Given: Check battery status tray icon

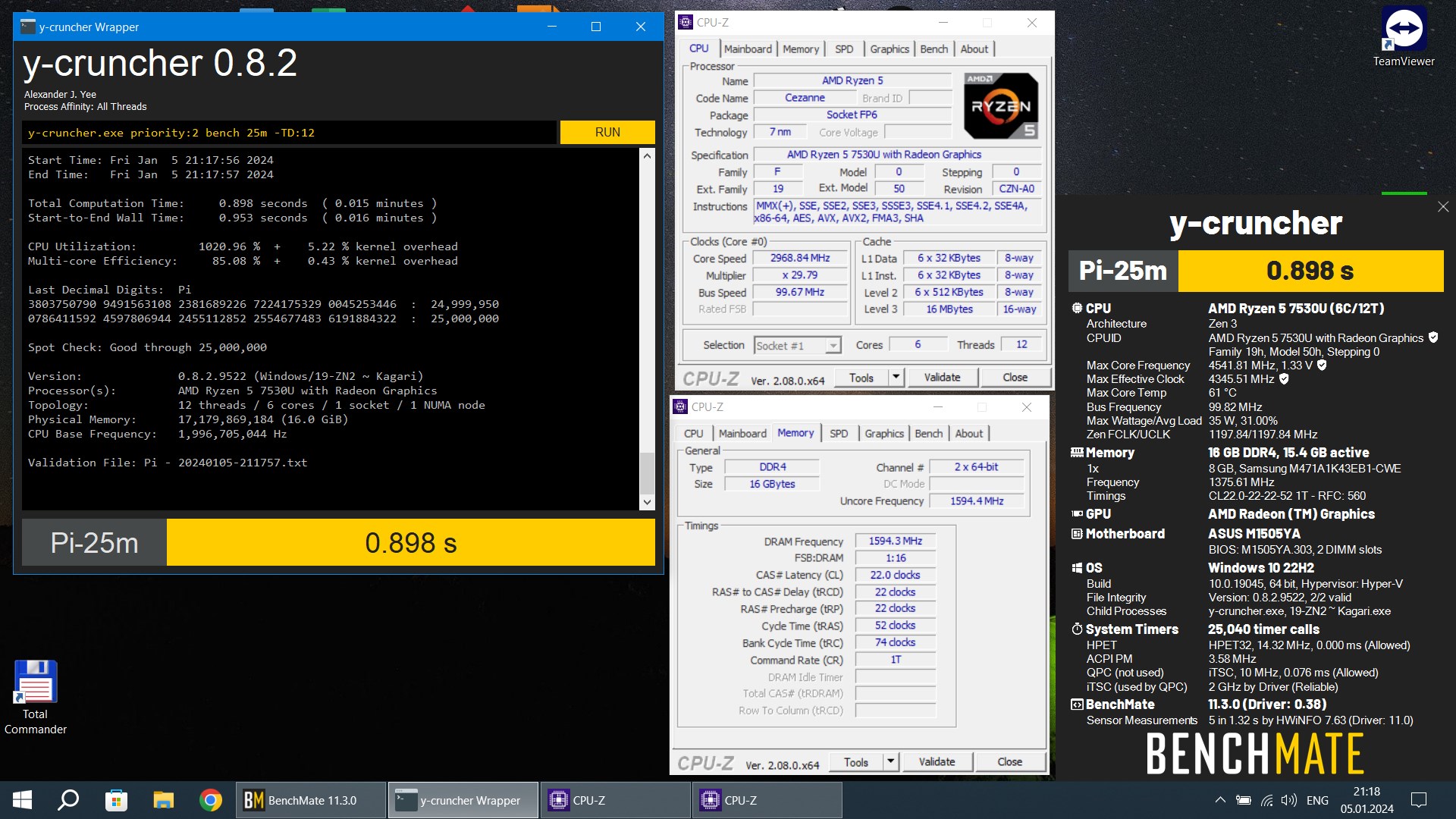Looking at the screenshot, I should click(1244, 800).
